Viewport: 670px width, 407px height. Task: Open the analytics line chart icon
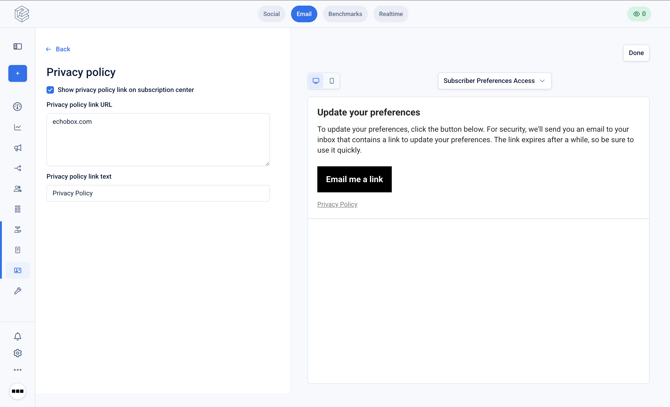18,127
